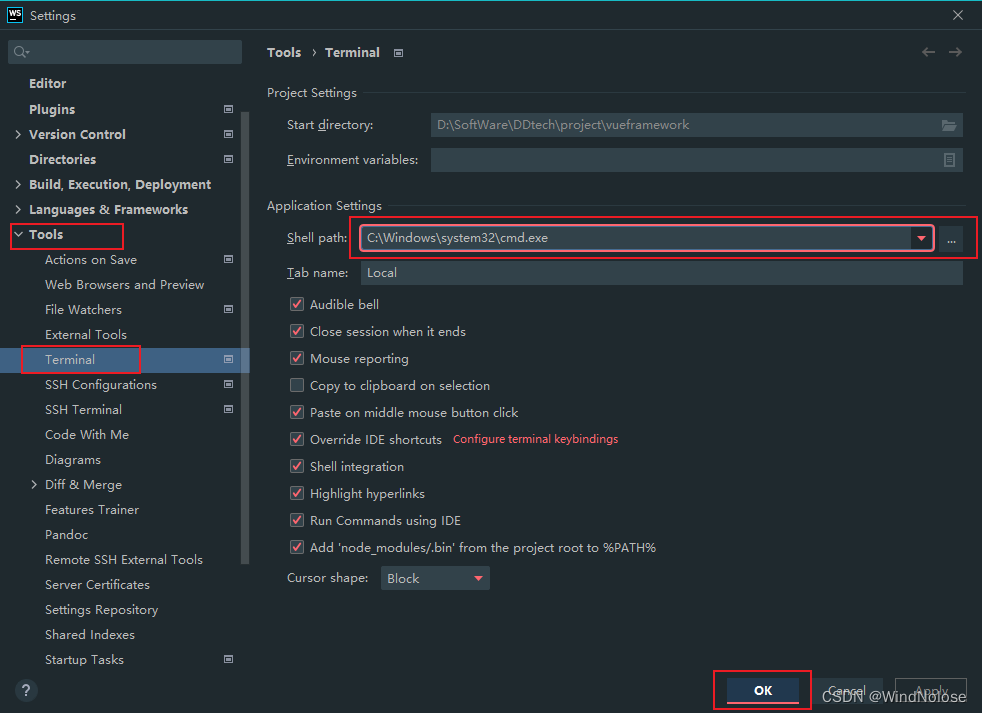This screenshot has width=982, height=713.
Task: Disable the Audible bell checkbox
Action: click(x=297, y=304)
